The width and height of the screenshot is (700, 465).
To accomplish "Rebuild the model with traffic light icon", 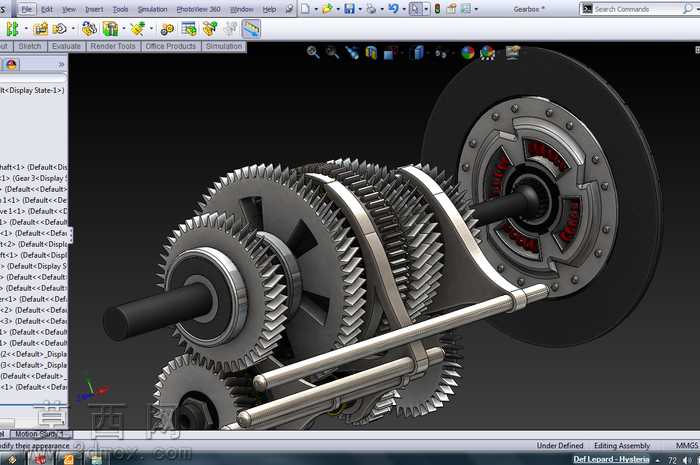I will coord(438,8).
